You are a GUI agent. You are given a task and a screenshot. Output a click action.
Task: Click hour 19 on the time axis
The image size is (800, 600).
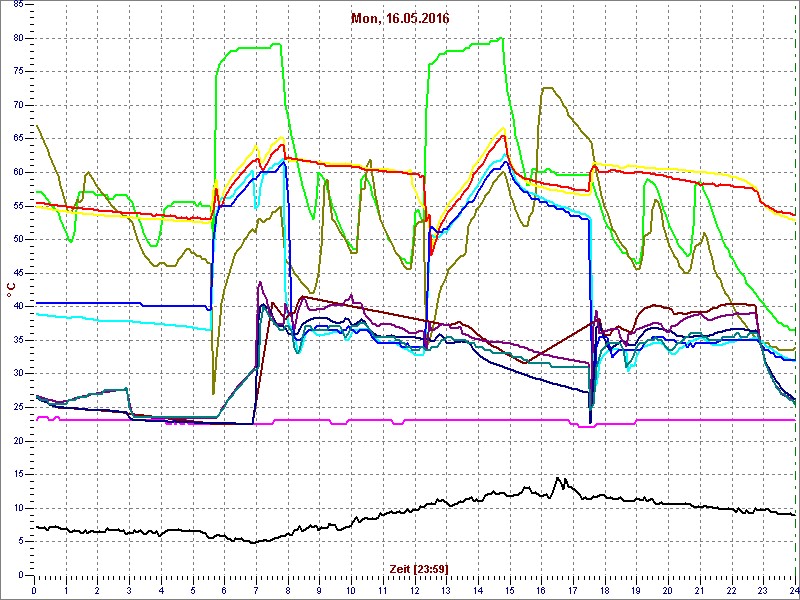tap(636, 590)
